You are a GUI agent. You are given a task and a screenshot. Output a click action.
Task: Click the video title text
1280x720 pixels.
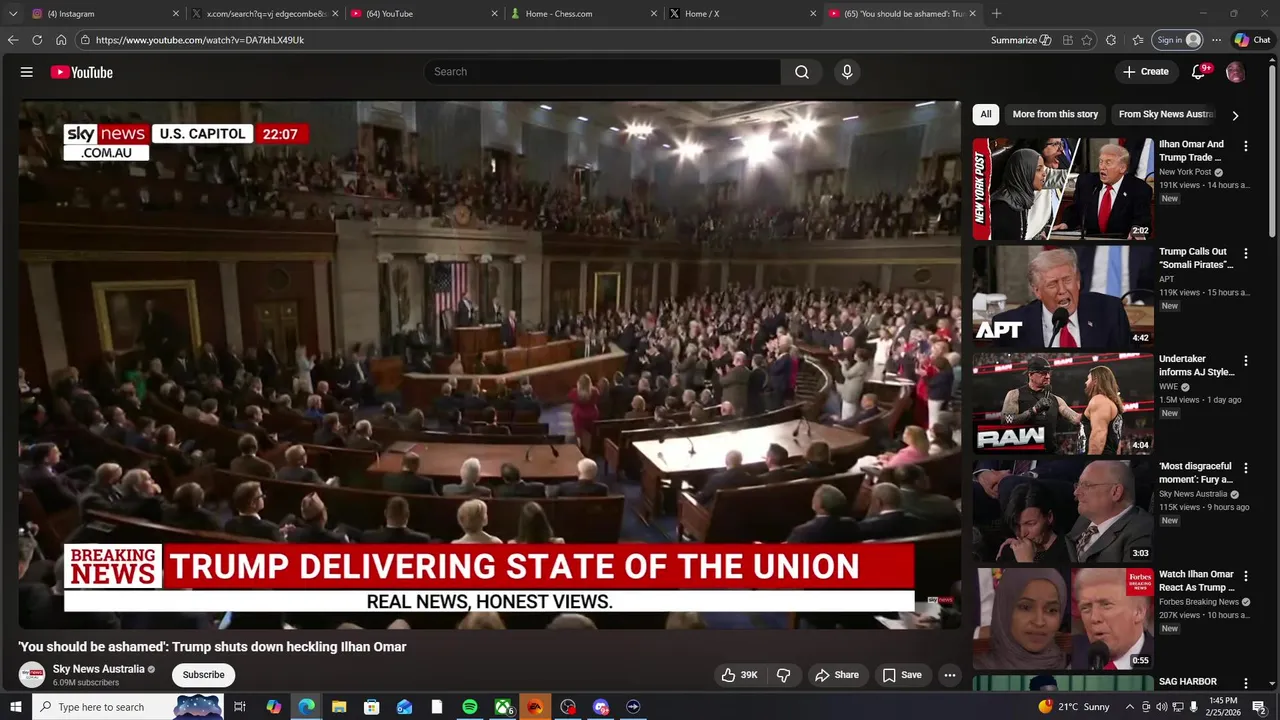pos(212,647)
